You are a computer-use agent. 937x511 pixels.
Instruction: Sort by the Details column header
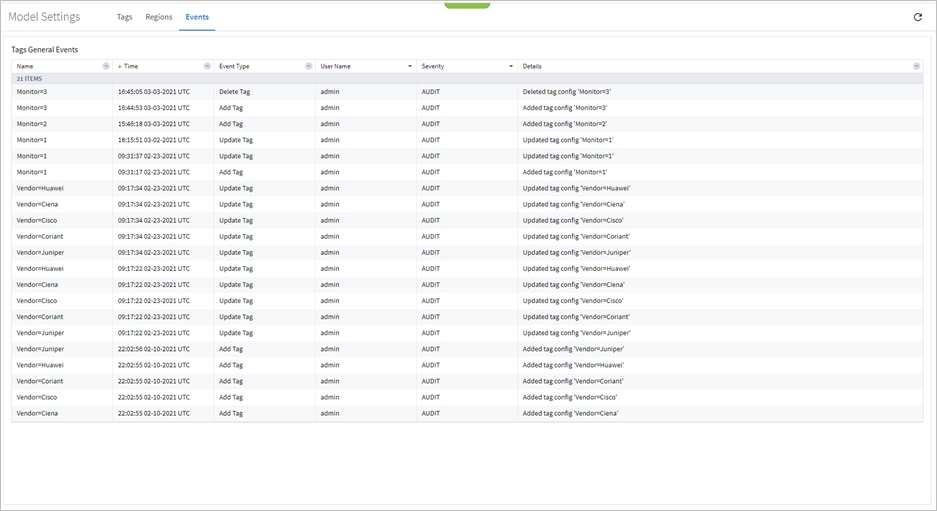pos(532,66)
